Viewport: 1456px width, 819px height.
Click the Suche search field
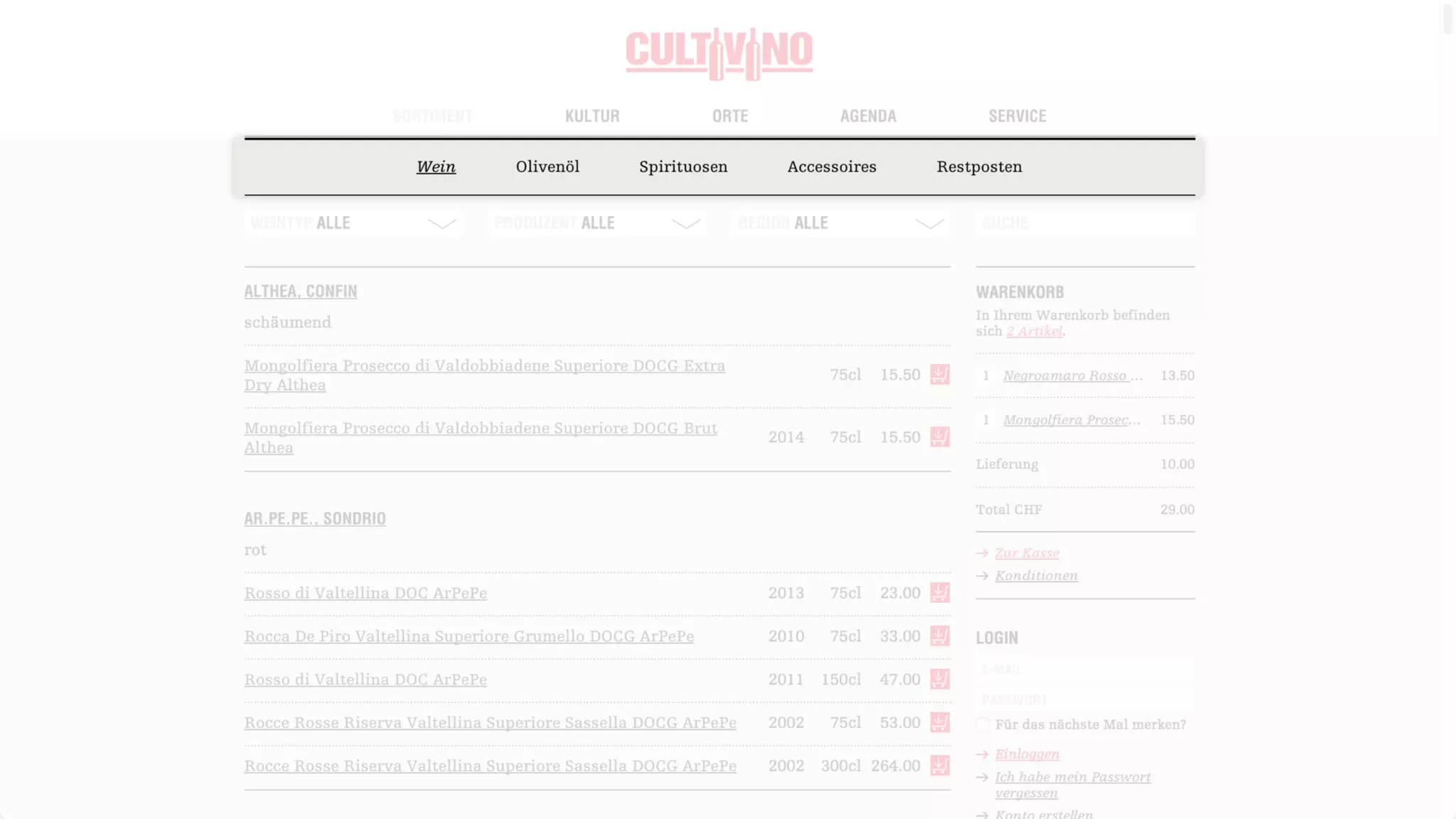pos(1085,223)
